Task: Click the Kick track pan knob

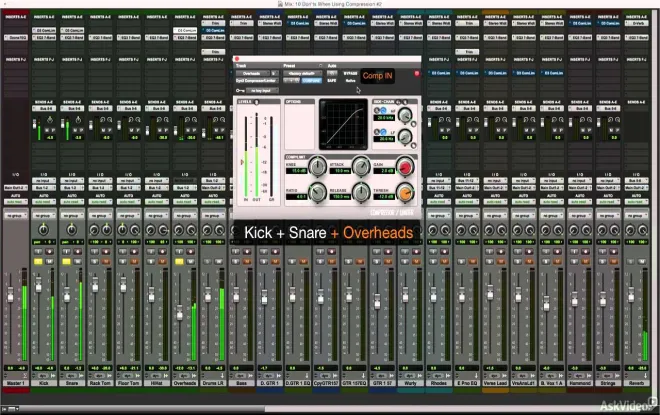Action: coord(43,230)
